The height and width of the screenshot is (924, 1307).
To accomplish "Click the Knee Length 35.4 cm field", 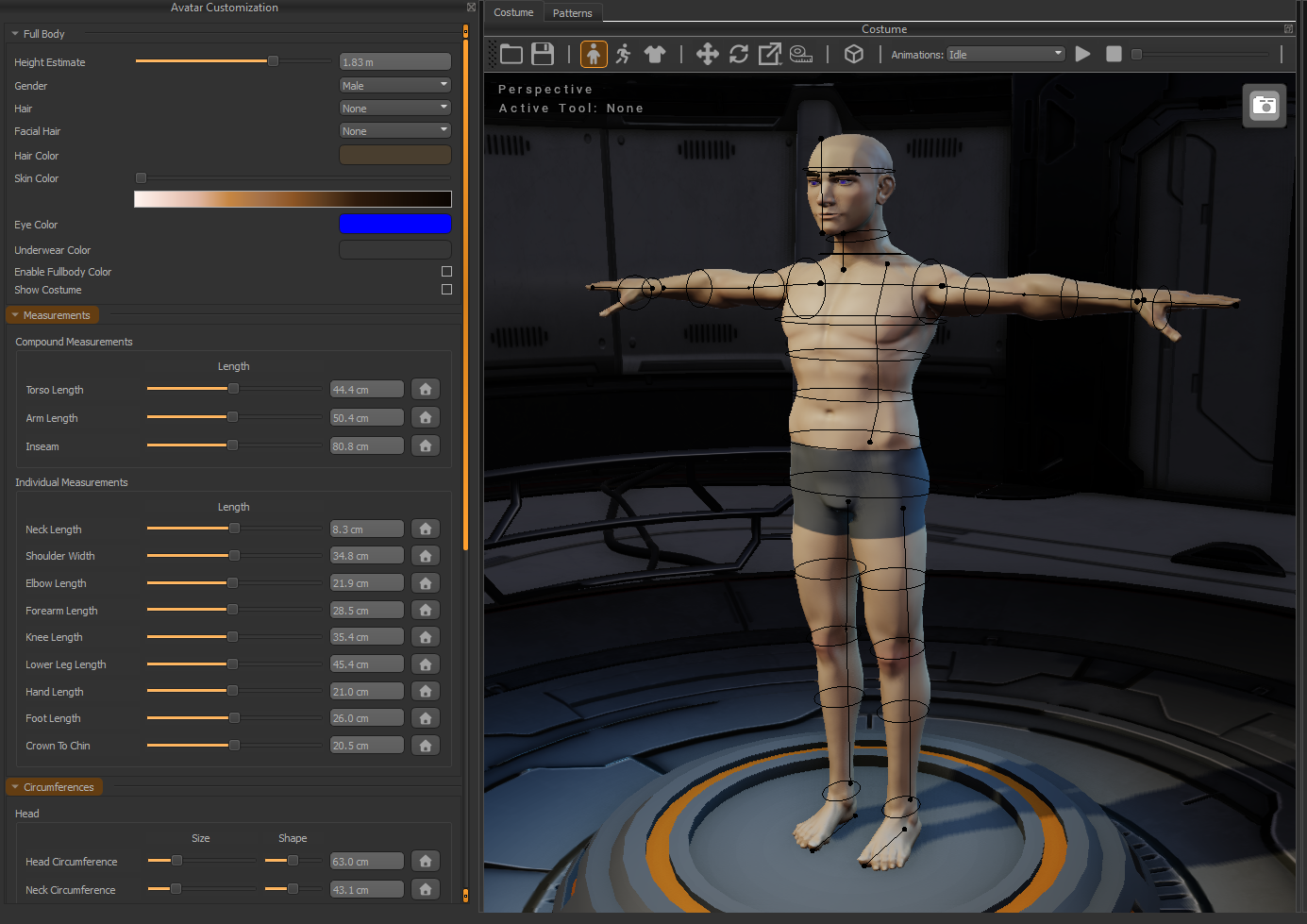I will click(366, 637).
